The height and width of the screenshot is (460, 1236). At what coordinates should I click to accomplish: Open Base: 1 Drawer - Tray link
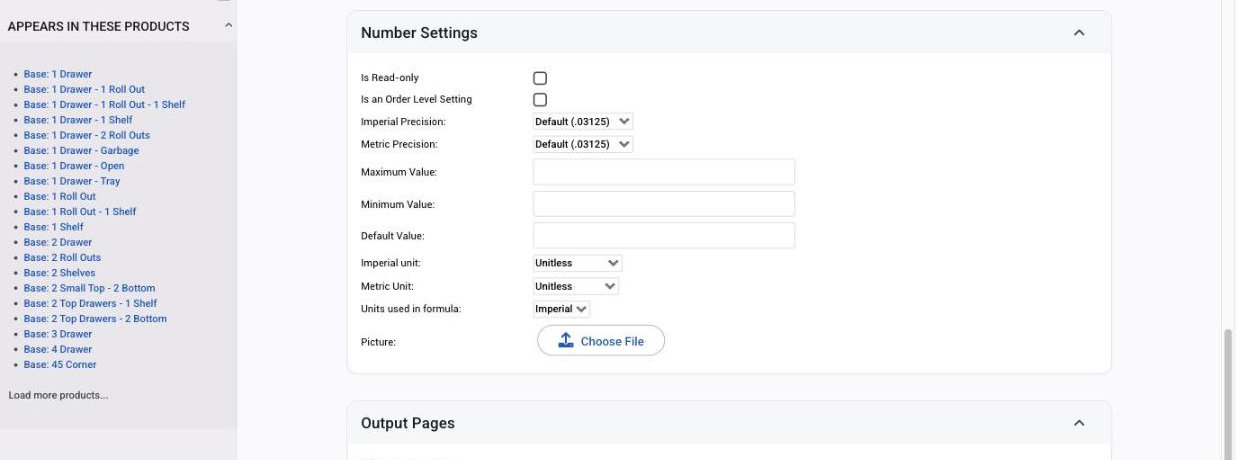(72, 181)
